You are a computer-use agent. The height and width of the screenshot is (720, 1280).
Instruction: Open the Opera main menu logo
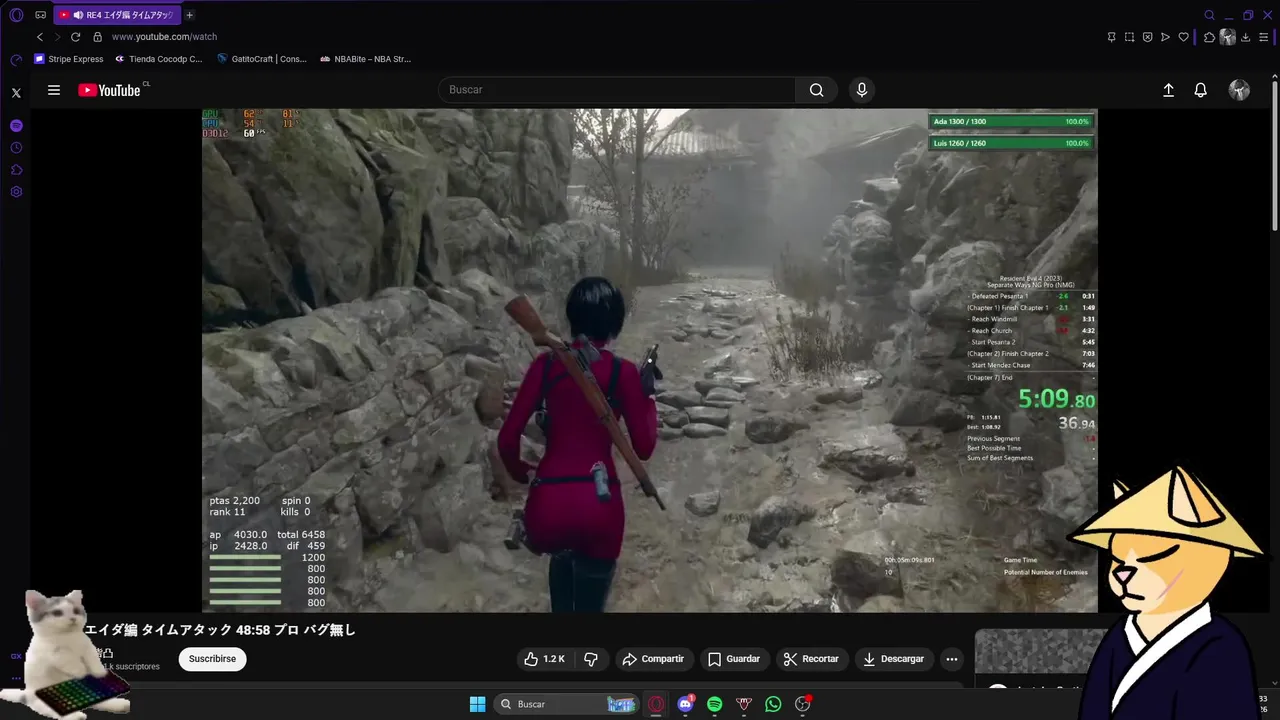pyautogui.click(x=16, y=15)
